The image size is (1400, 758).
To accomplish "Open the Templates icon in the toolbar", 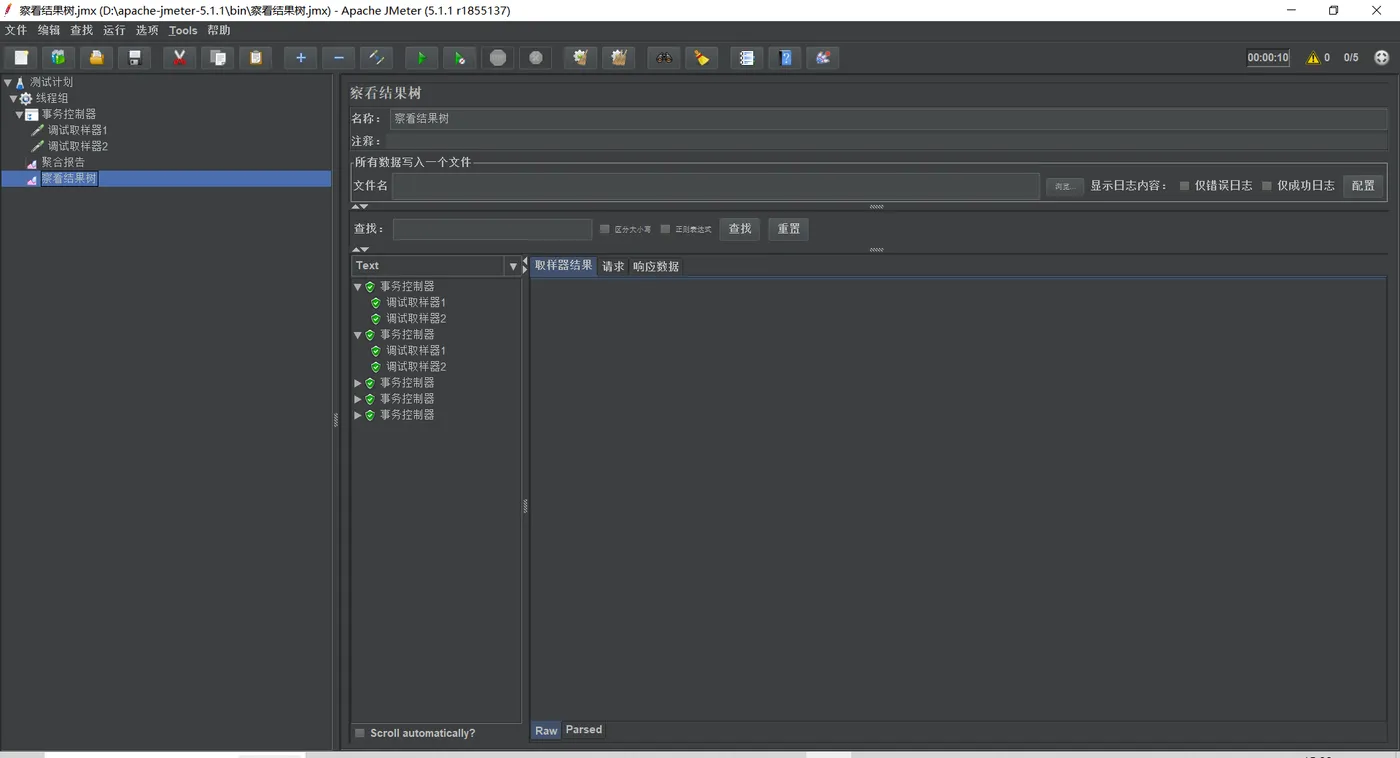I will point(58,58).
